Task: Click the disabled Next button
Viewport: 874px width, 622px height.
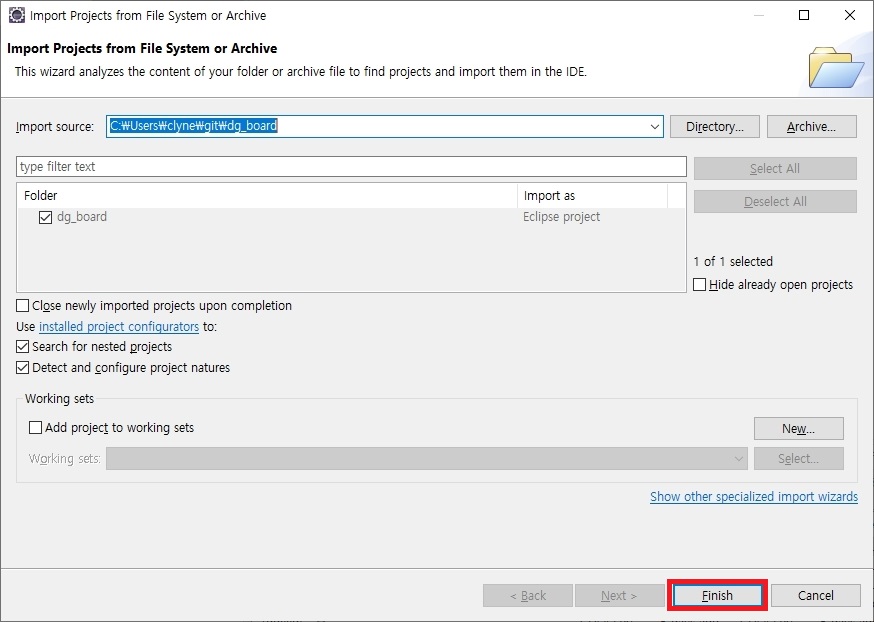Action: tap(619, 595)
